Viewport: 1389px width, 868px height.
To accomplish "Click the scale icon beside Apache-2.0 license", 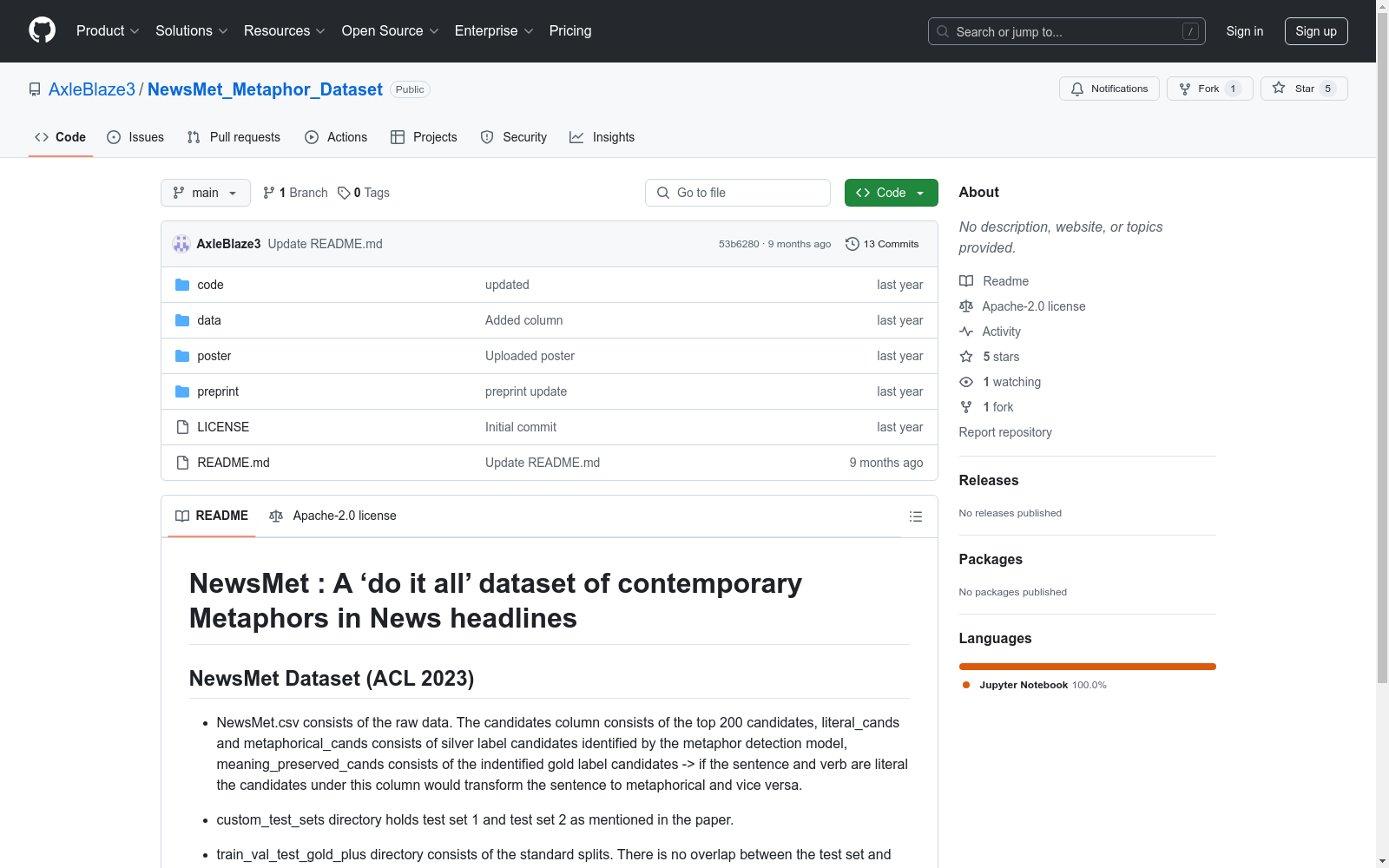I will (x=966, y=306).
